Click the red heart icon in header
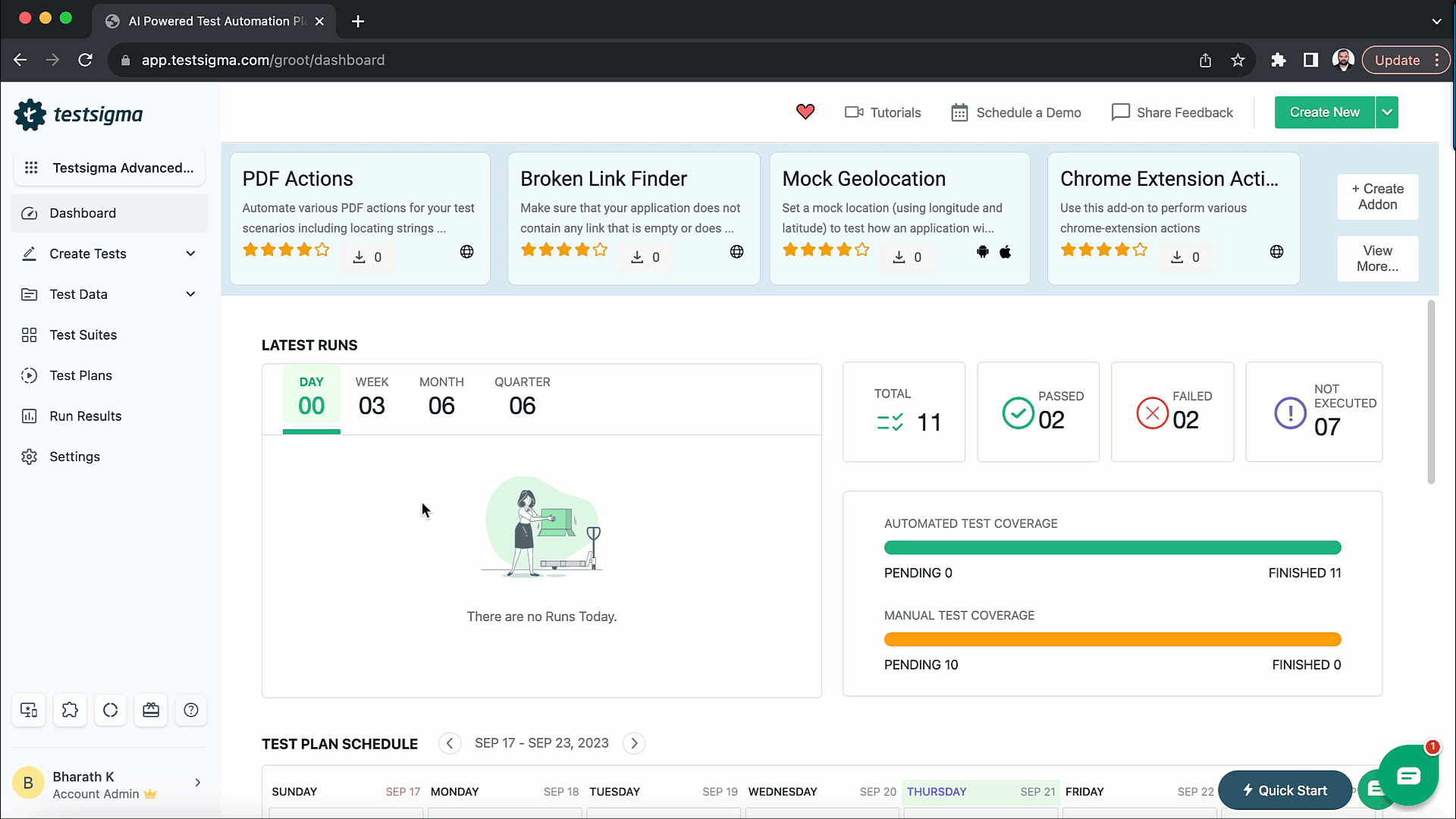This screenshot has height=819, width=1456. (805, 112)
